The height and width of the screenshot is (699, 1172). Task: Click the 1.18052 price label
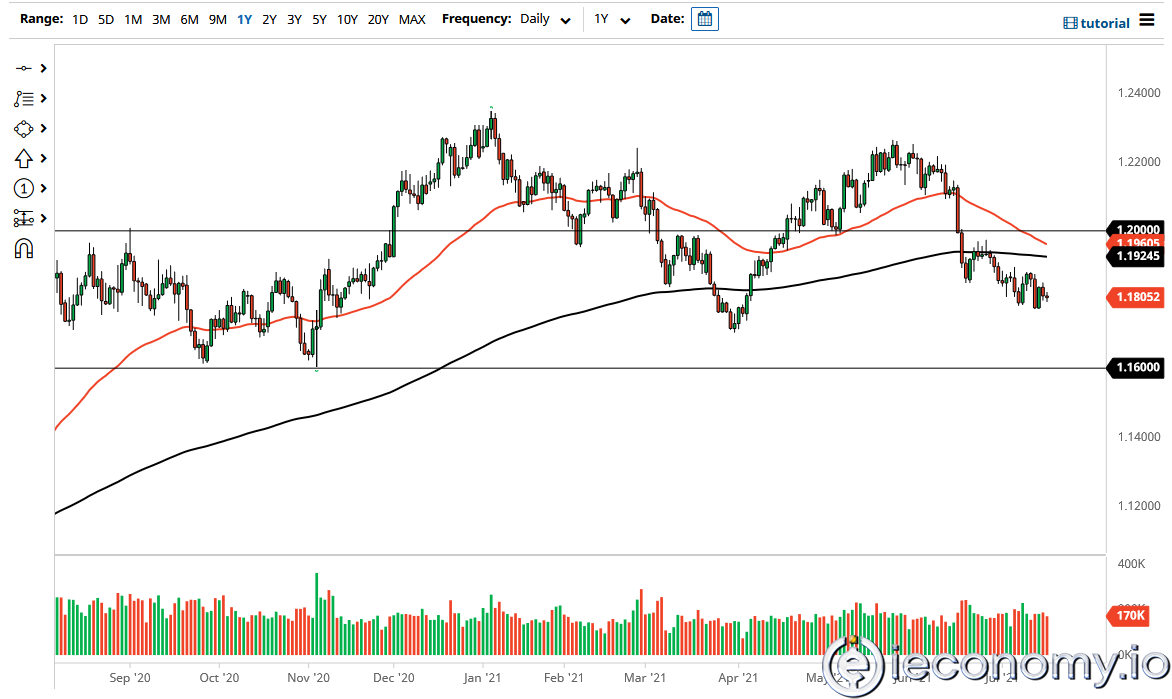1135,297
